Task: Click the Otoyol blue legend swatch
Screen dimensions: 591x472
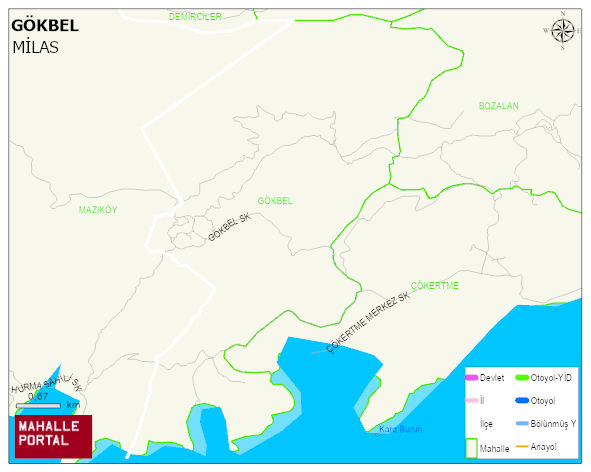Action: coord(522,400)
